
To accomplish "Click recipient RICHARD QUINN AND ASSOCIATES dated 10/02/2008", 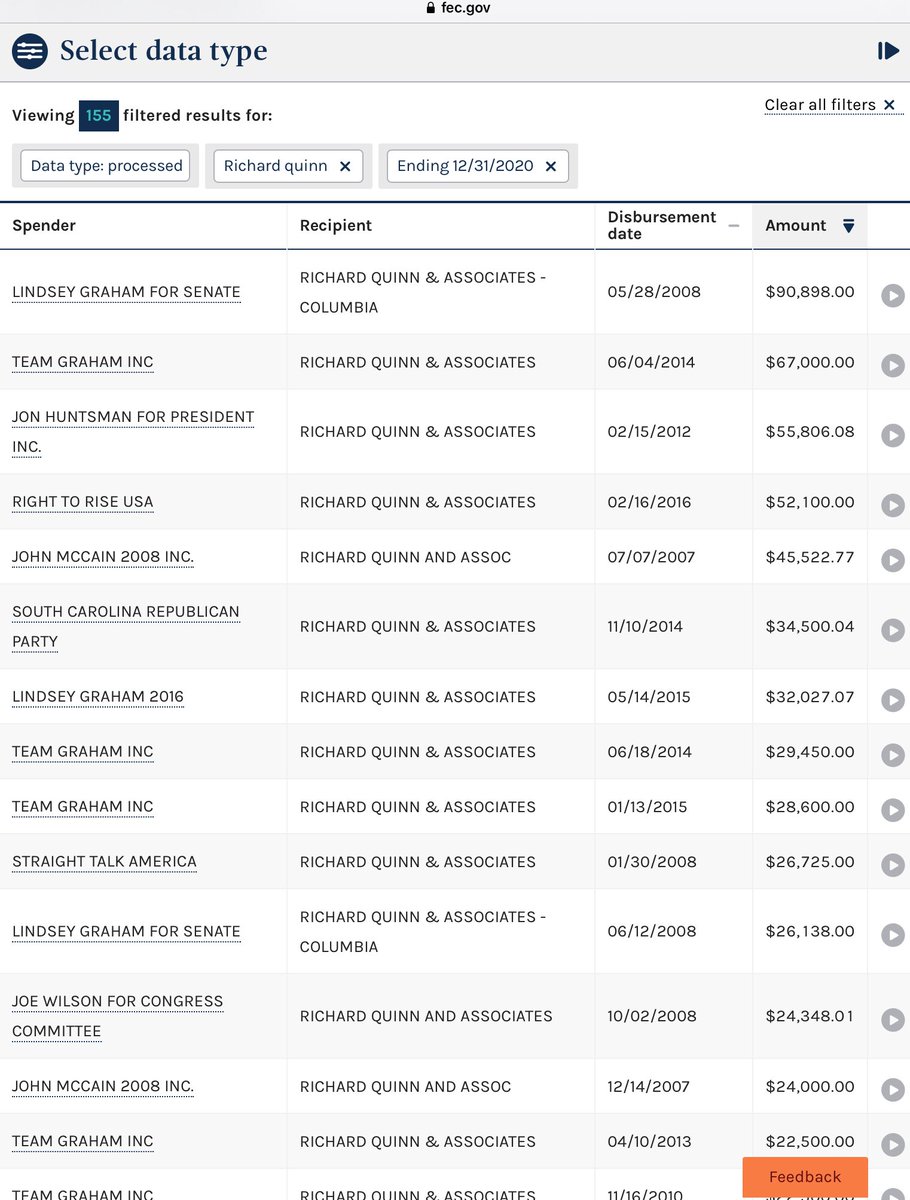I will (x=426, y=1017).
